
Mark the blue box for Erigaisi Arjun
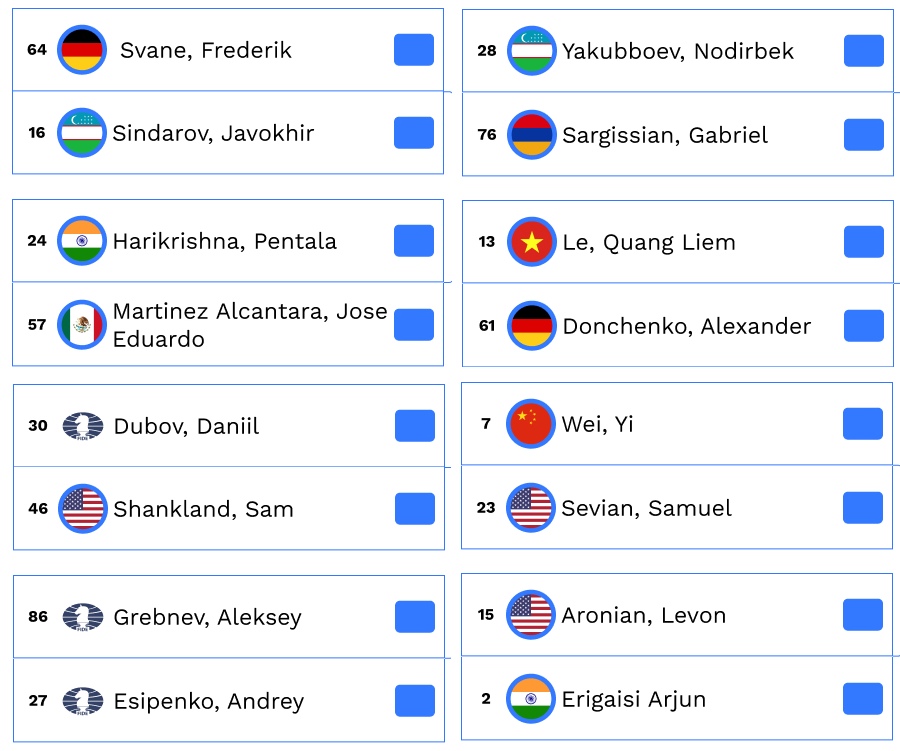863,699
